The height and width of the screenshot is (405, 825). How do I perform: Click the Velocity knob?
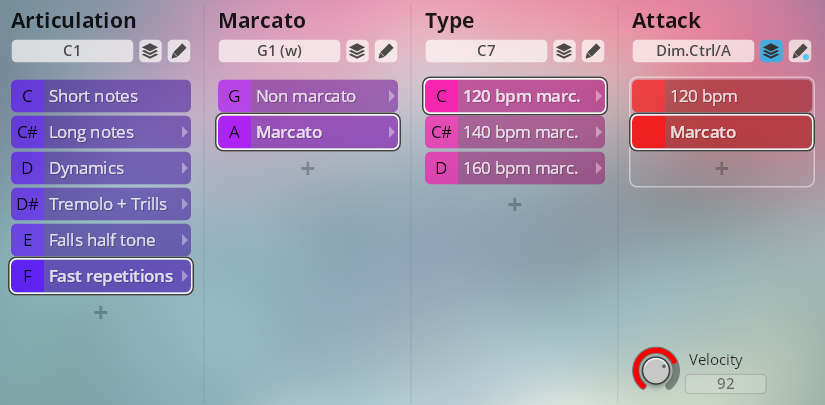(654, 370)
